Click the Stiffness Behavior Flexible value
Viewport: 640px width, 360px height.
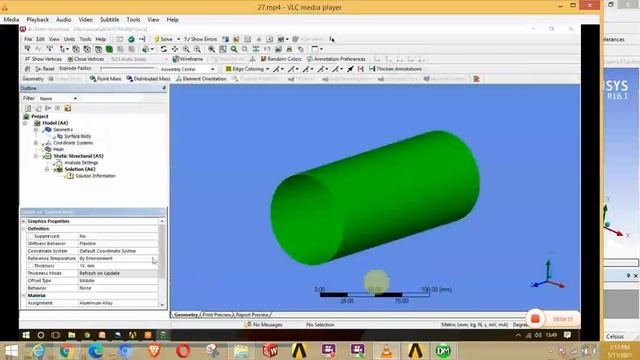(118, 244)
